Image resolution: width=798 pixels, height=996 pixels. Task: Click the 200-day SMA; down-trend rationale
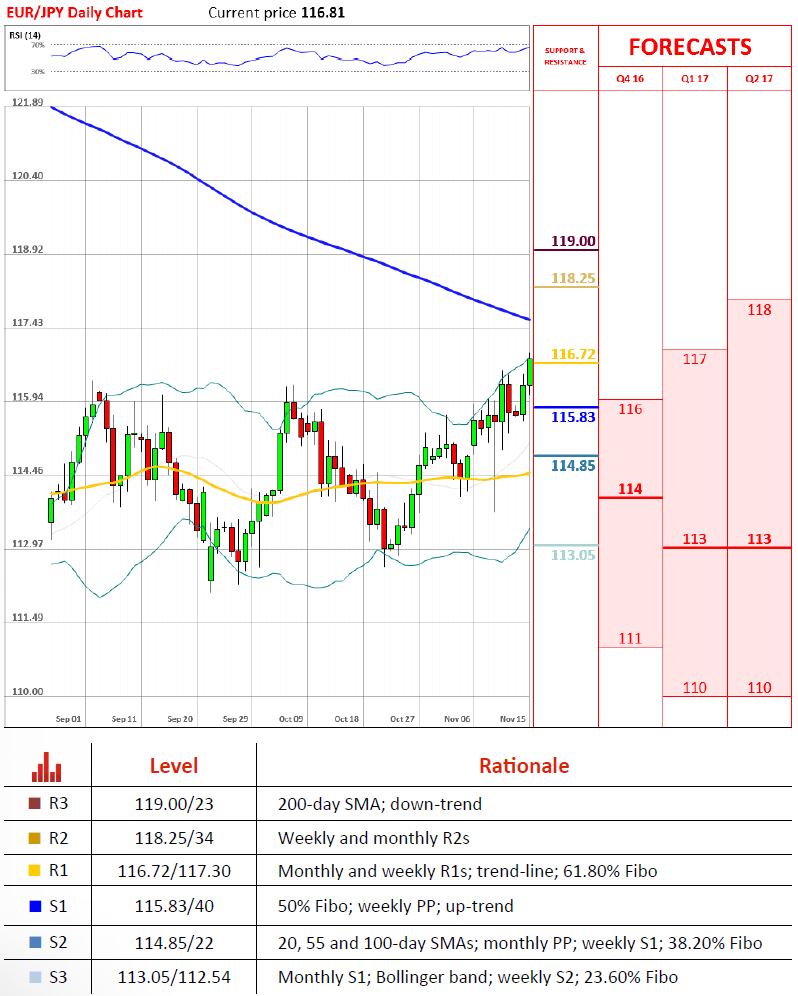[380, 804]
